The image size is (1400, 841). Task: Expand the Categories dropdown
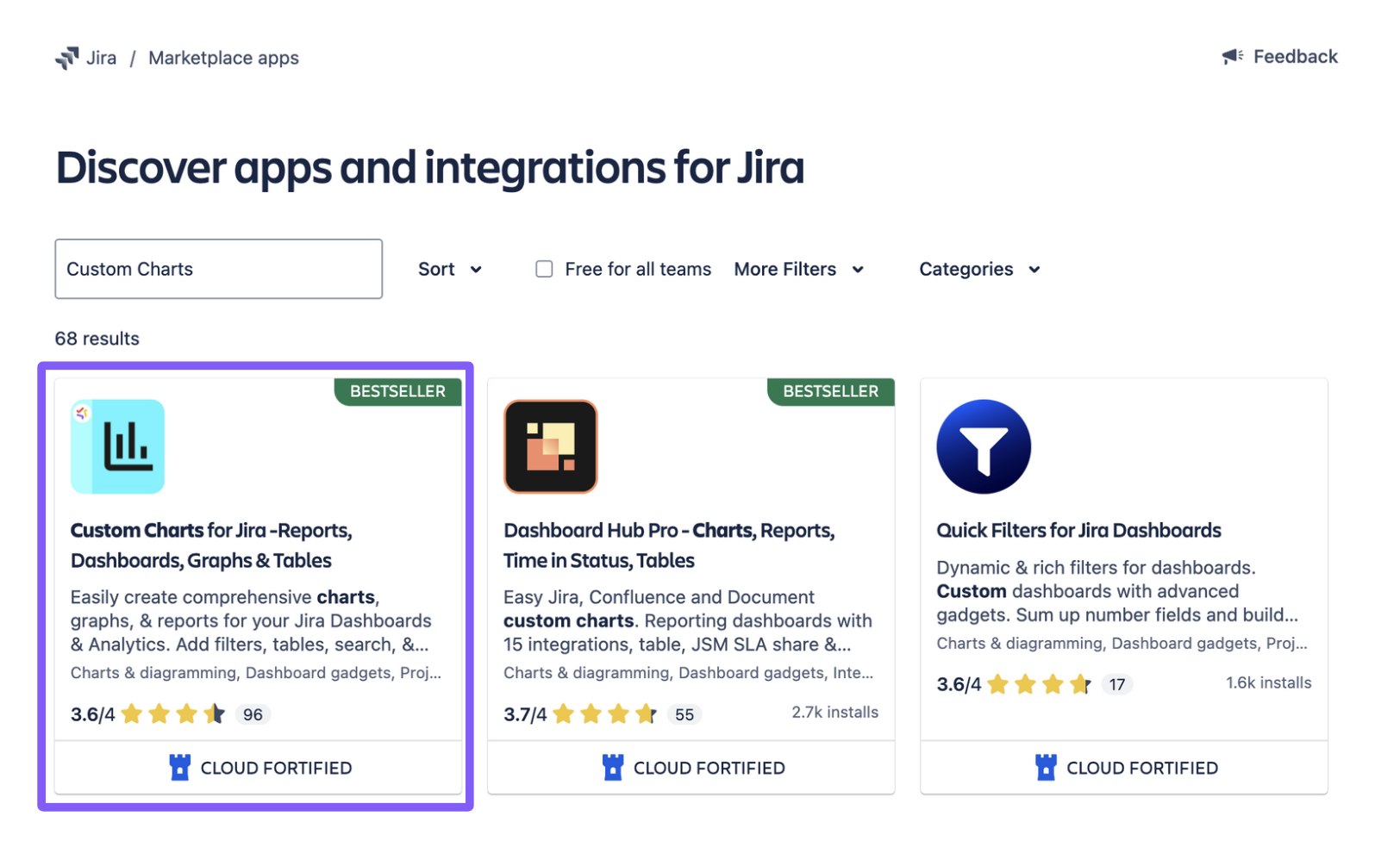point(979,270)
